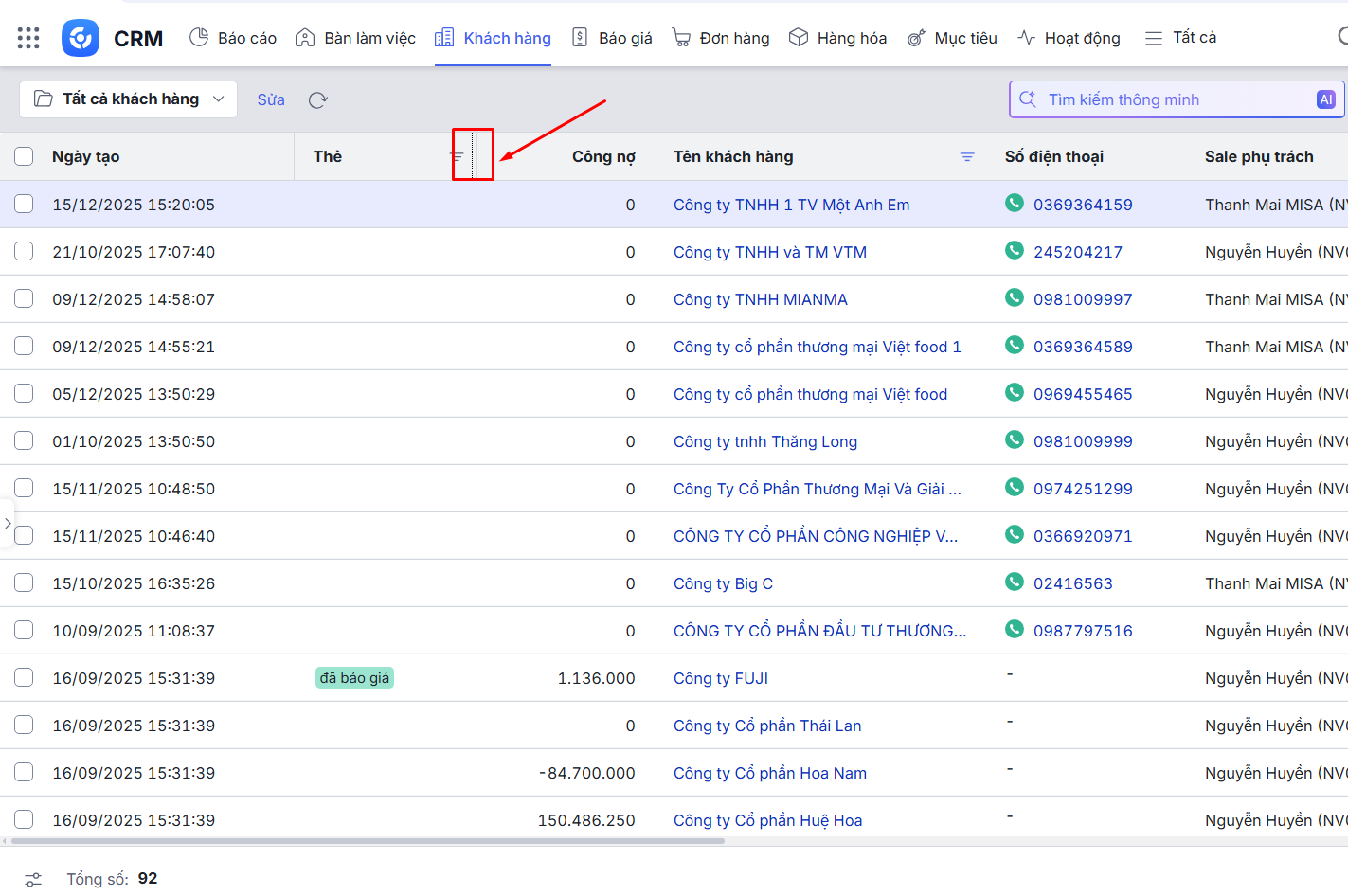Select checkbox for Công ty FUJI row
Viewport: 1348px width, 896px height.
pos(24,678)
